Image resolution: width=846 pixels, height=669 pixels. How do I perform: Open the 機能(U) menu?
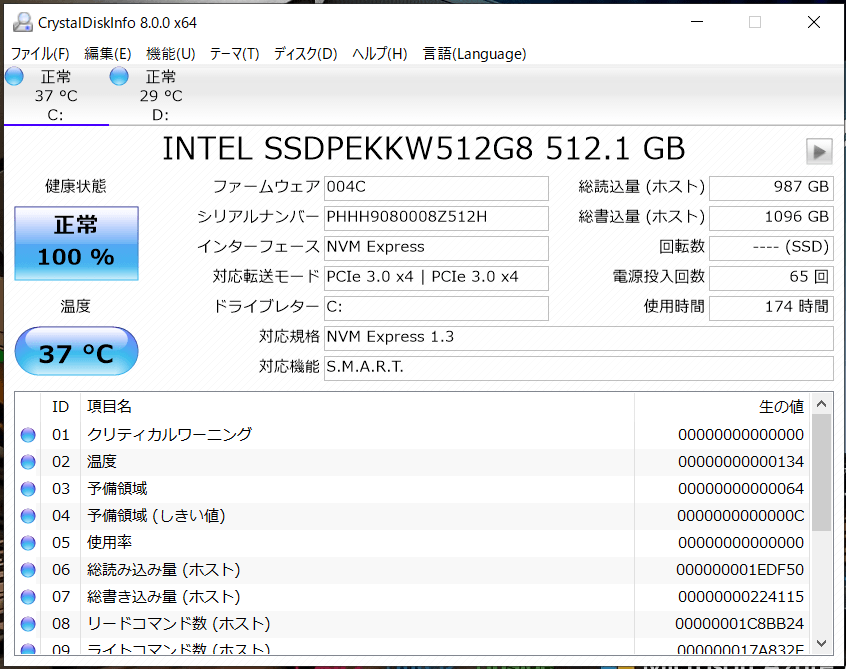(170, 54)
